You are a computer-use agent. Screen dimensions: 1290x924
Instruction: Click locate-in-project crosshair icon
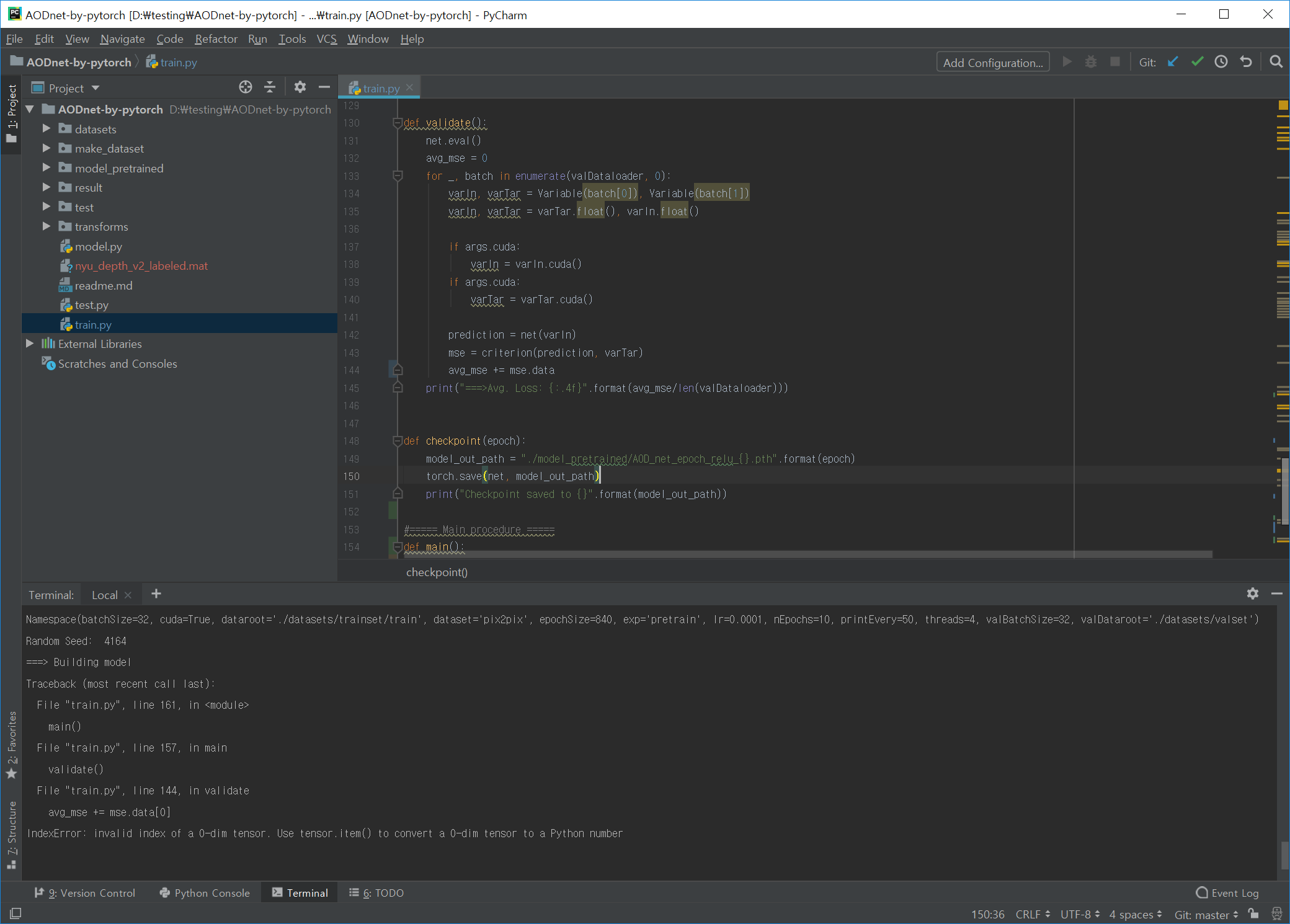point(246,87)
